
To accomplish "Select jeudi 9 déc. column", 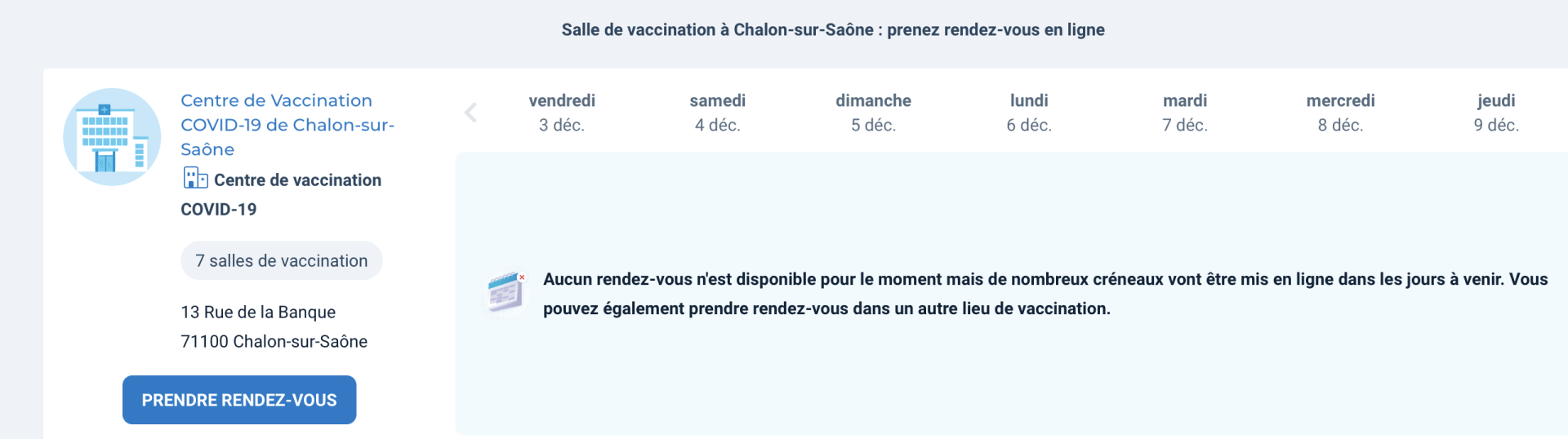I will pyautogui.click(x=1496, y=113).
